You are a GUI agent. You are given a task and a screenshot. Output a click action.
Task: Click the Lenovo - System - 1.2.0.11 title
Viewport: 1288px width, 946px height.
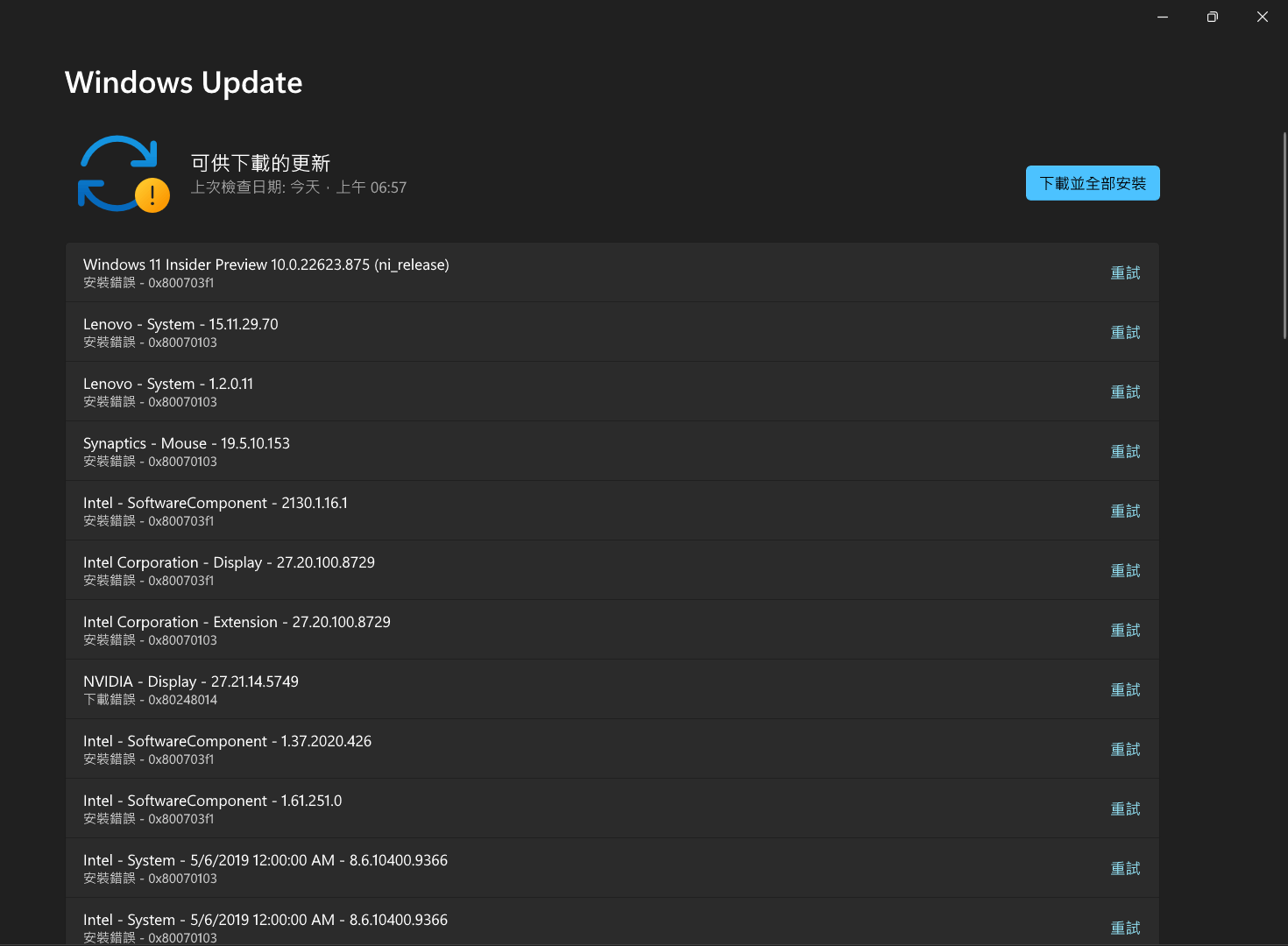click(x=168, y=384)
